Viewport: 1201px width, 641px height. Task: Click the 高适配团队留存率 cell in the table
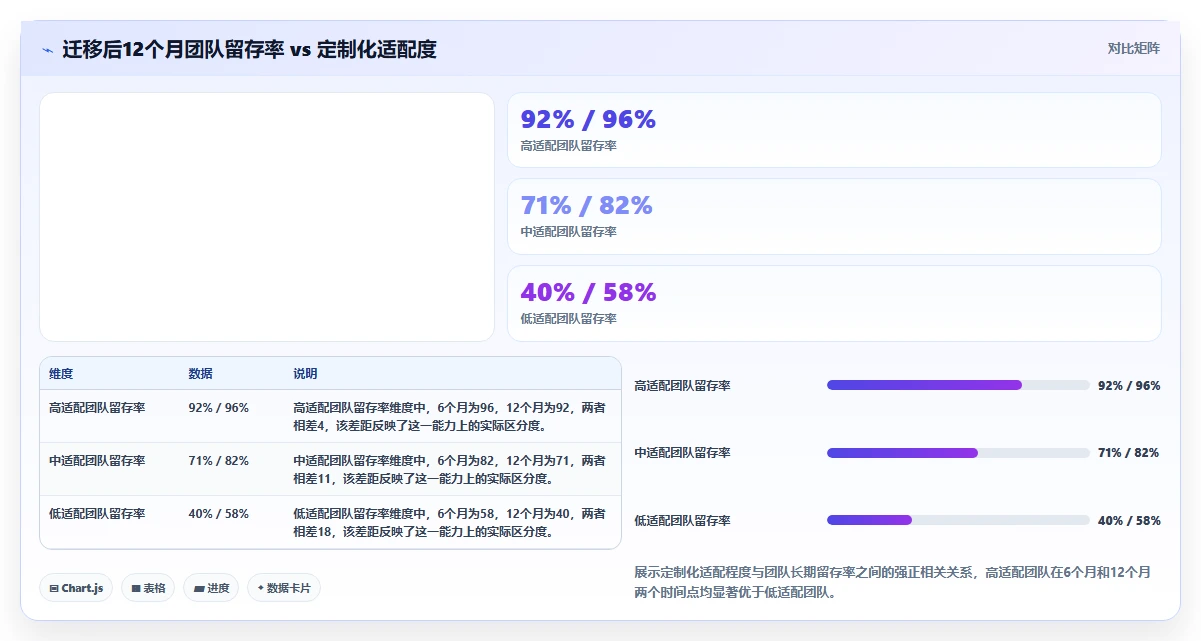point(97,408)
